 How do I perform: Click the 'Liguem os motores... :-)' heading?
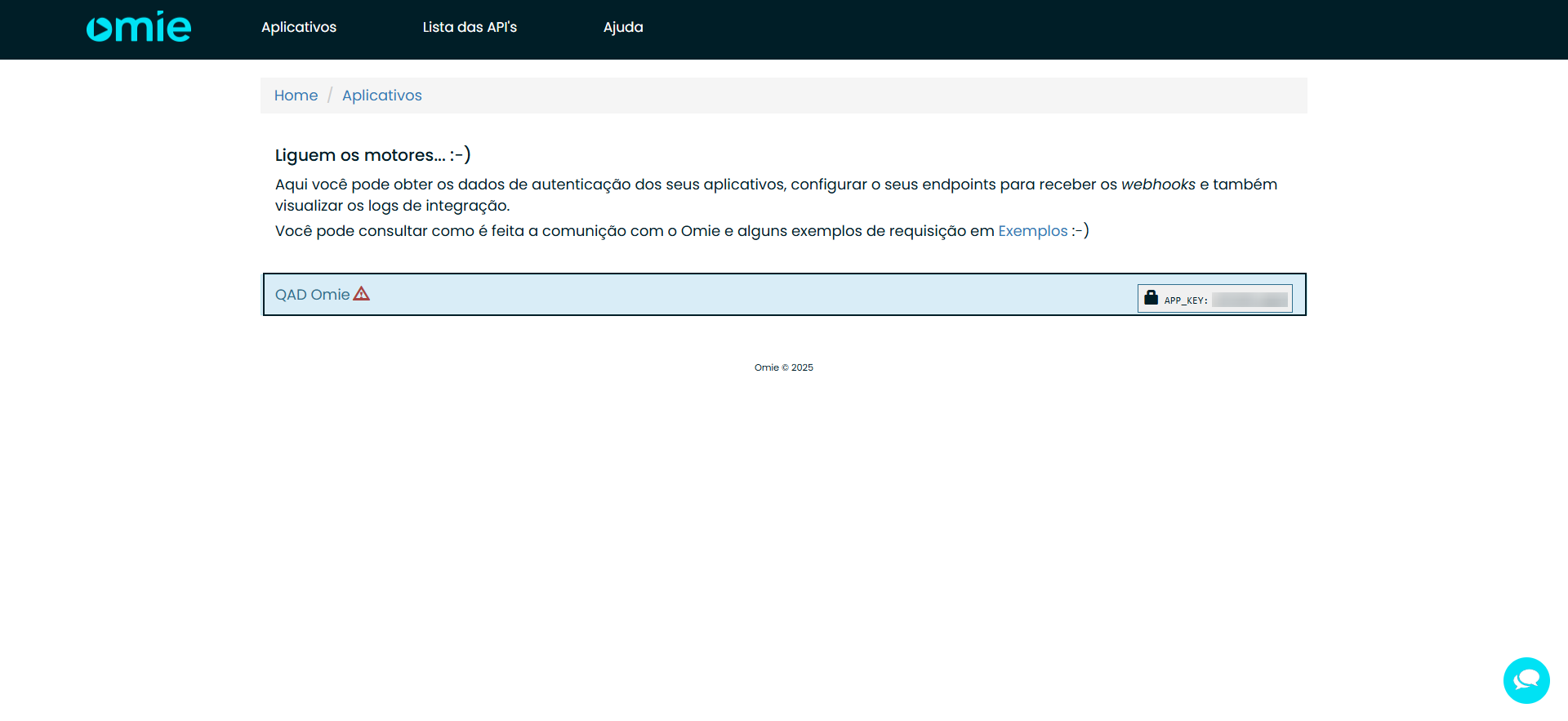click(373, 155)
